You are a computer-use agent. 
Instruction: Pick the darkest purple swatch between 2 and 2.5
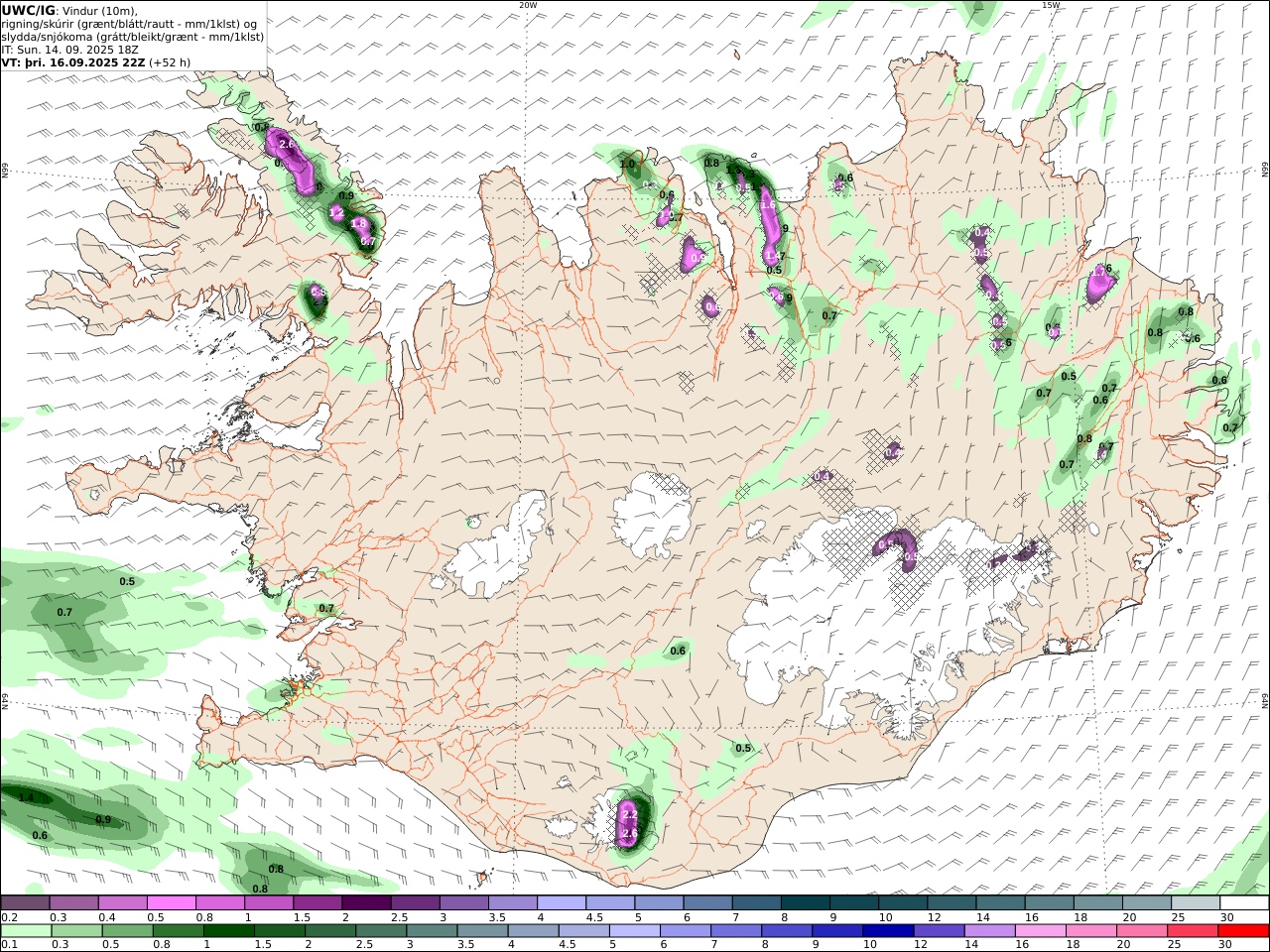[365, 902]
